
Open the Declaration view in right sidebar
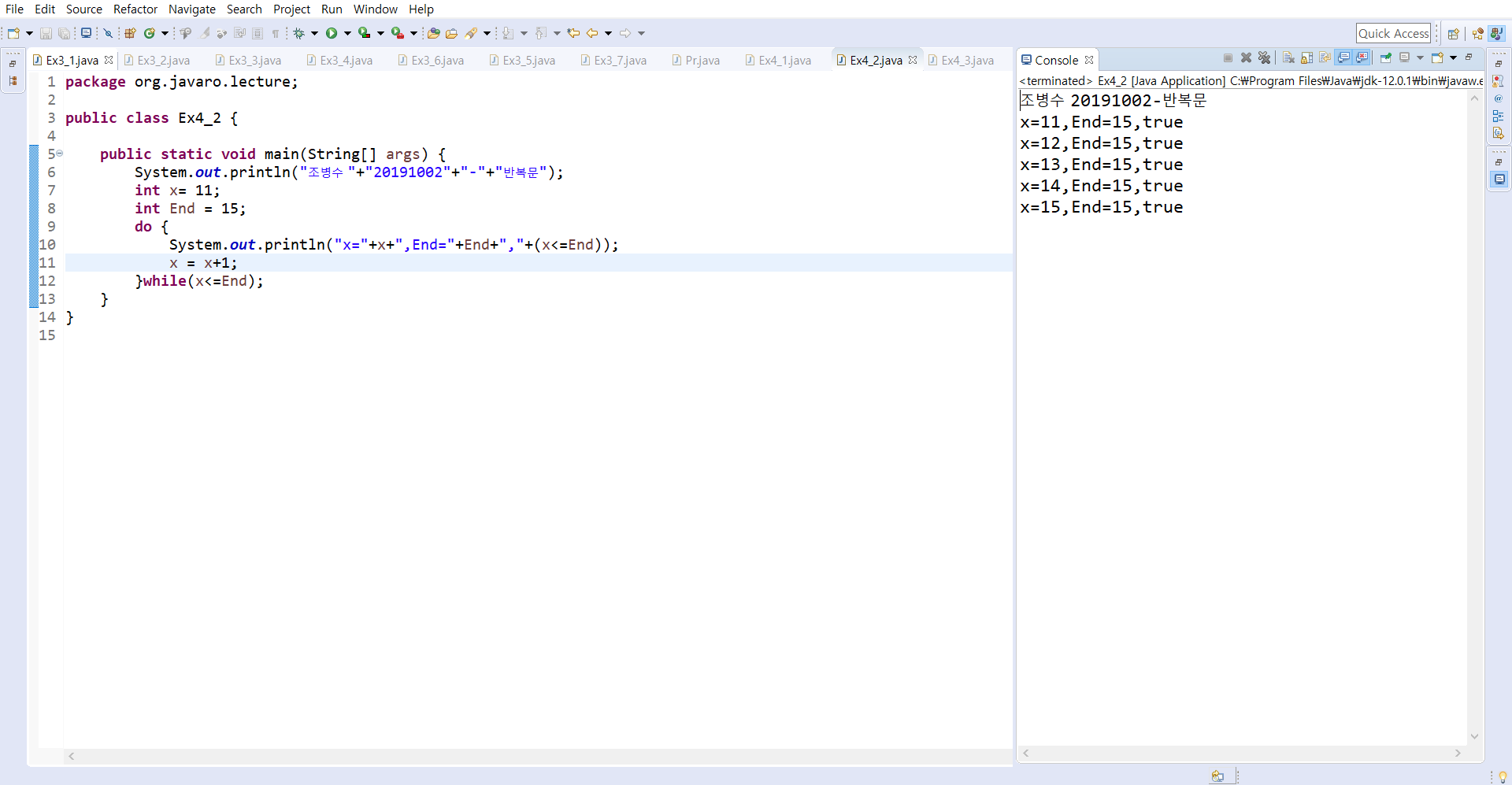(x=1498, y=133)
